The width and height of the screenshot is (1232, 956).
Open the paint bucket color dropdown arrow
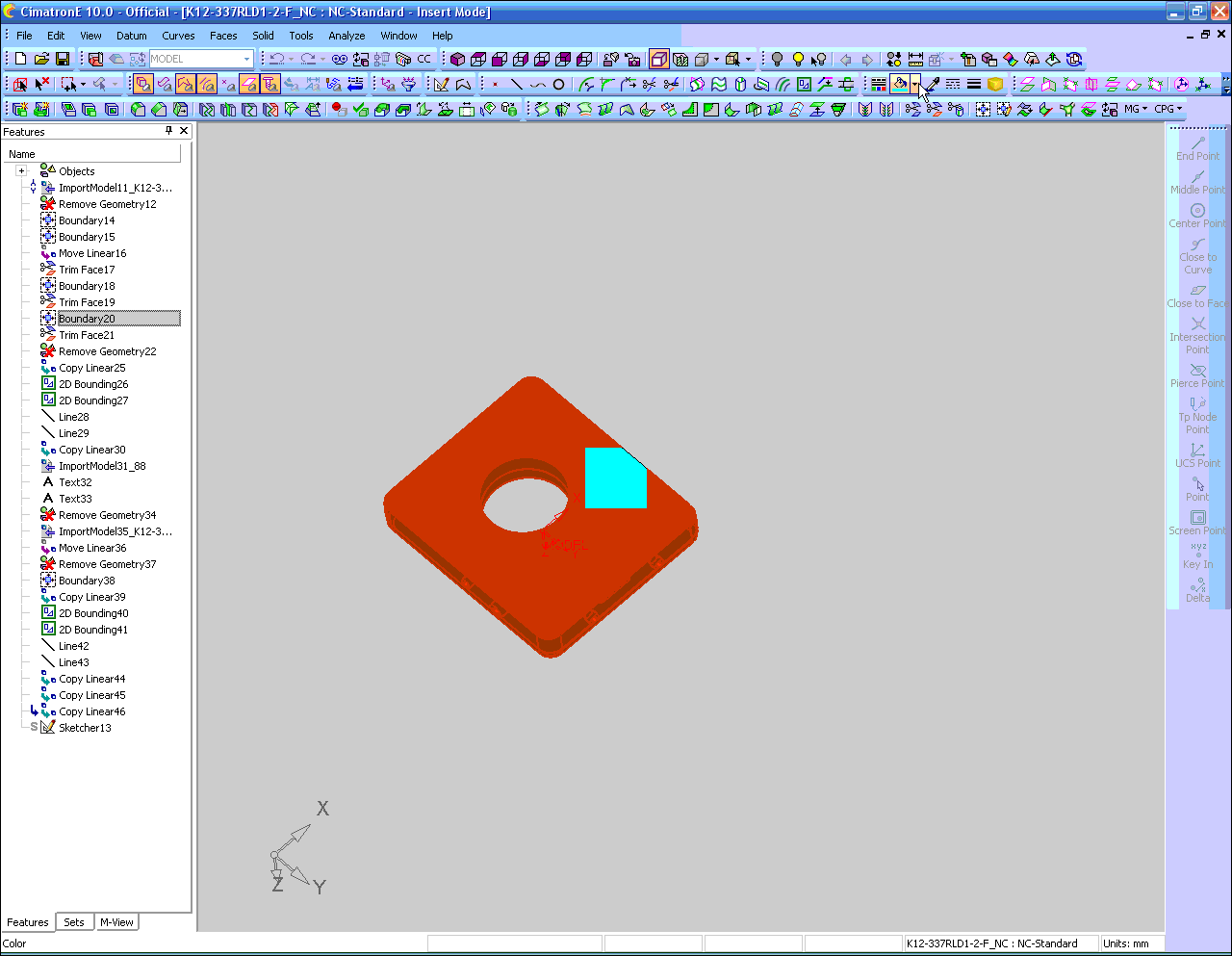[914, 84]
